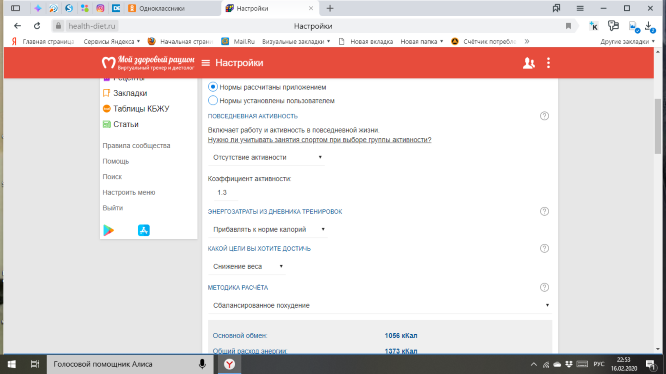The image size is (666, 374).
Task: Show help for Повседневная активность section
Action: click(x=544, y=116)
